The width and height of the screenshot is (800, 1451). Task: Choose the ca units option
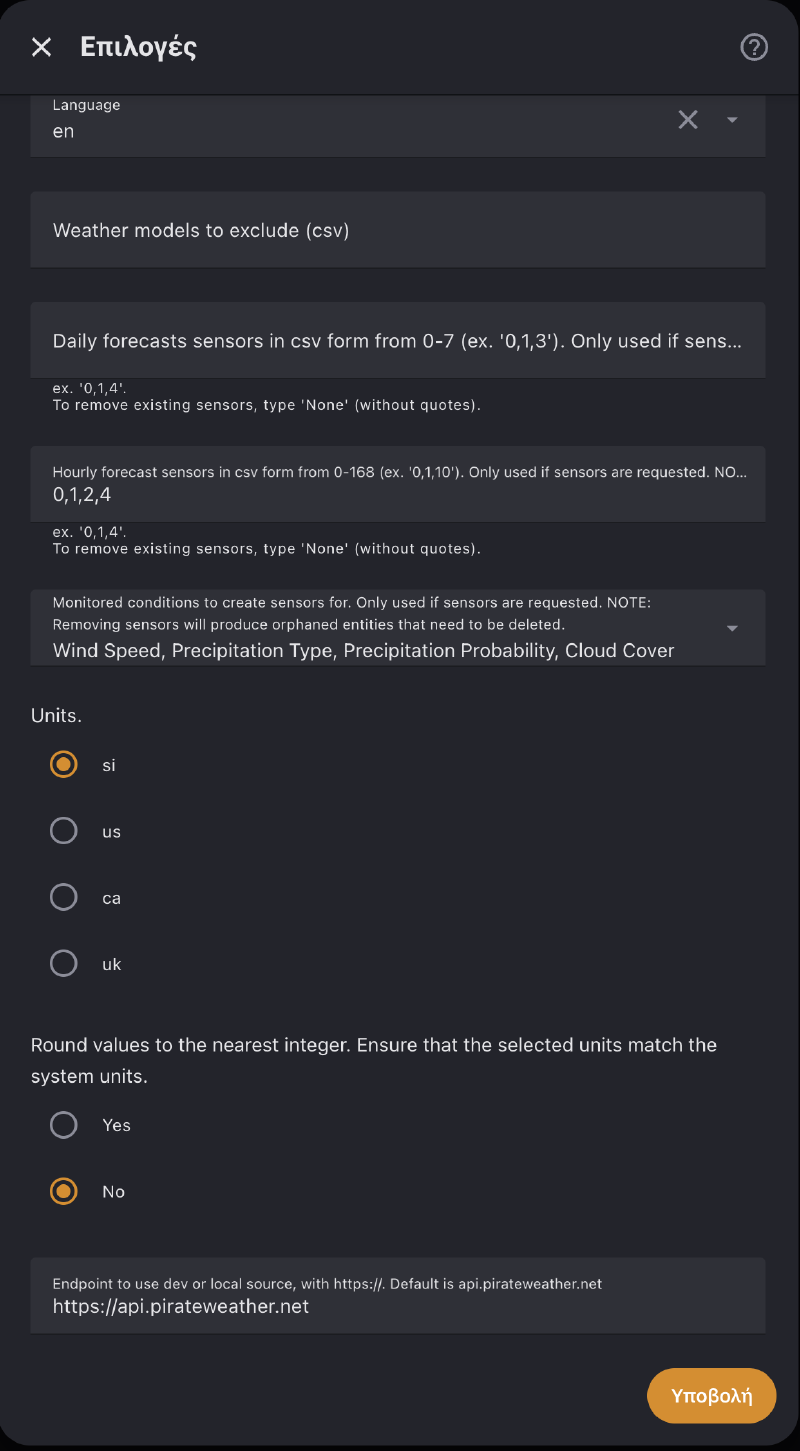click(x=64, y=897)
